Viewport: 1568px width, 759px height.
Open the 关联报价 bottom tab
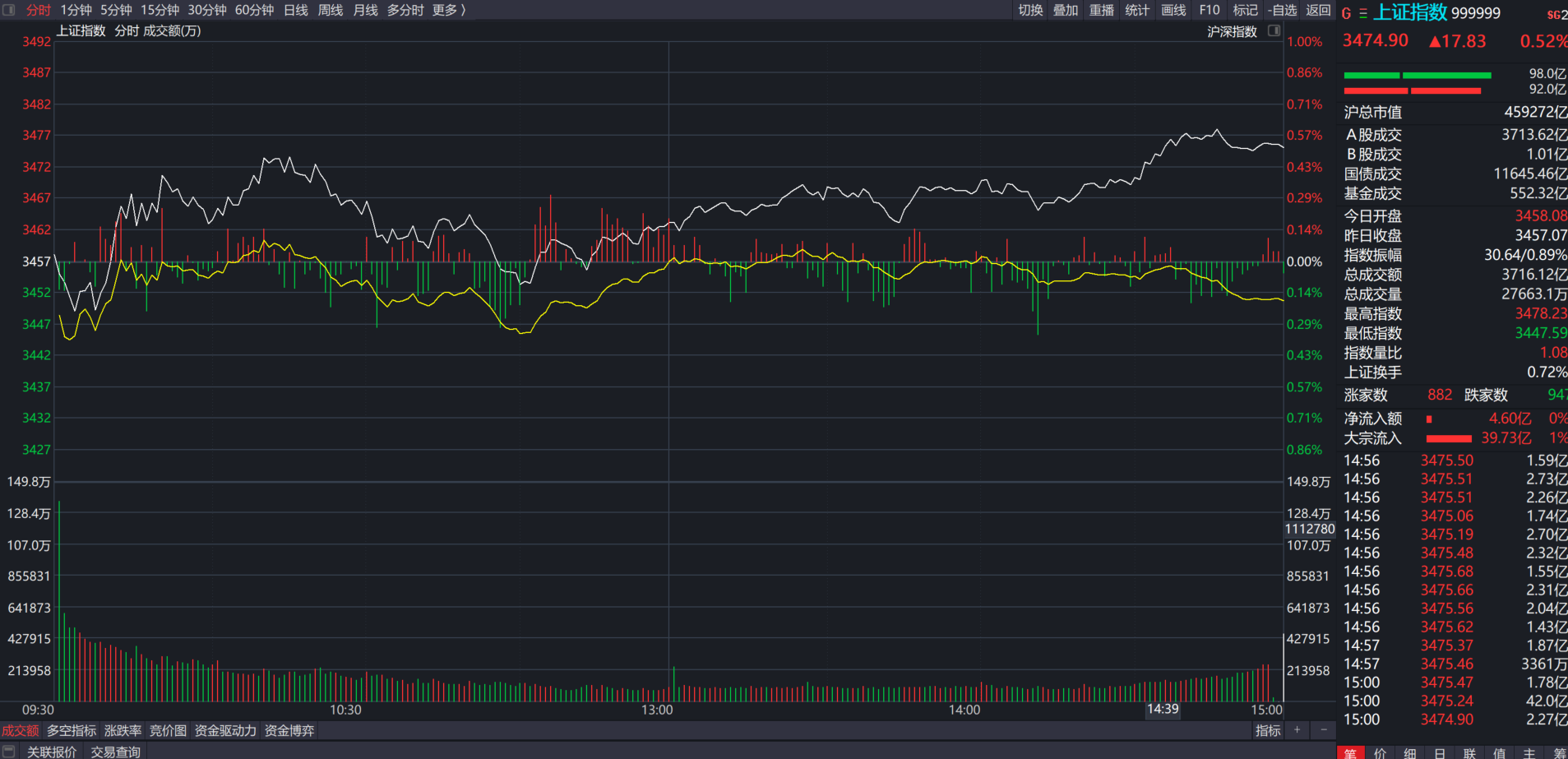pyautogui.click(x=52, y=752)
